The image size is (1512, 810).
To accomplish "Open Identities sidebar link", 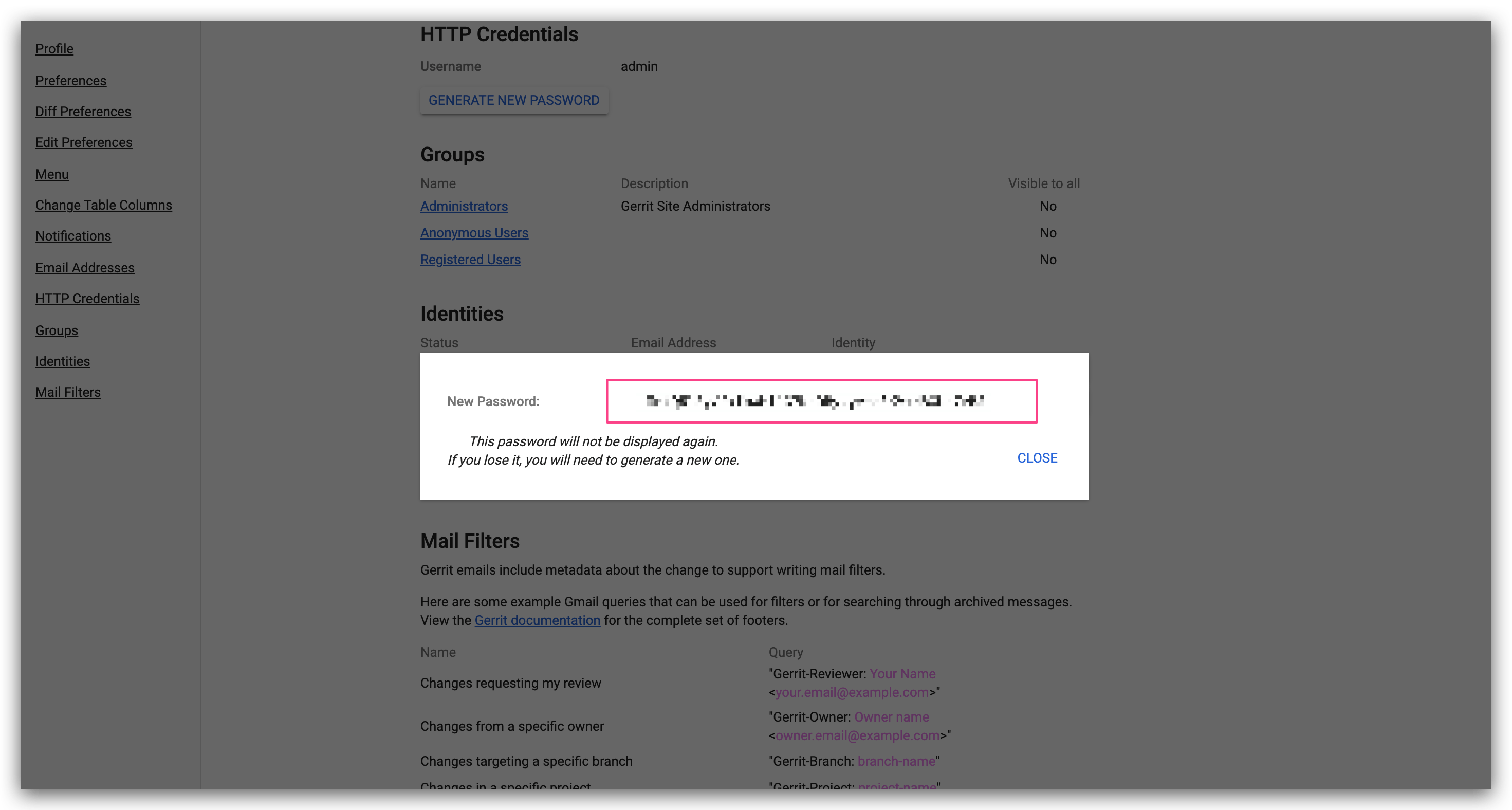I will click(x=62, y=361).
